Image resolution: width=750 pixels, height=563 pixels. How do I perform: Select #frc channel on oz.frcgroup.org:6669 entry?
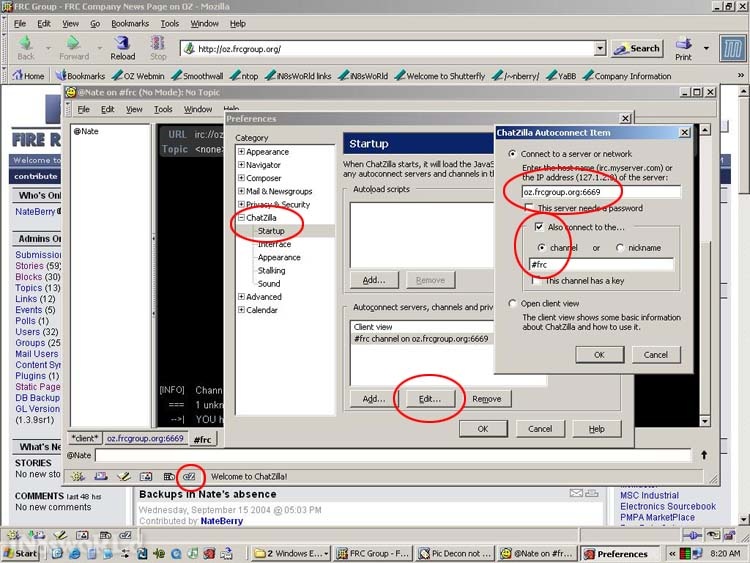pyautogui.click(x=421, y=339)
